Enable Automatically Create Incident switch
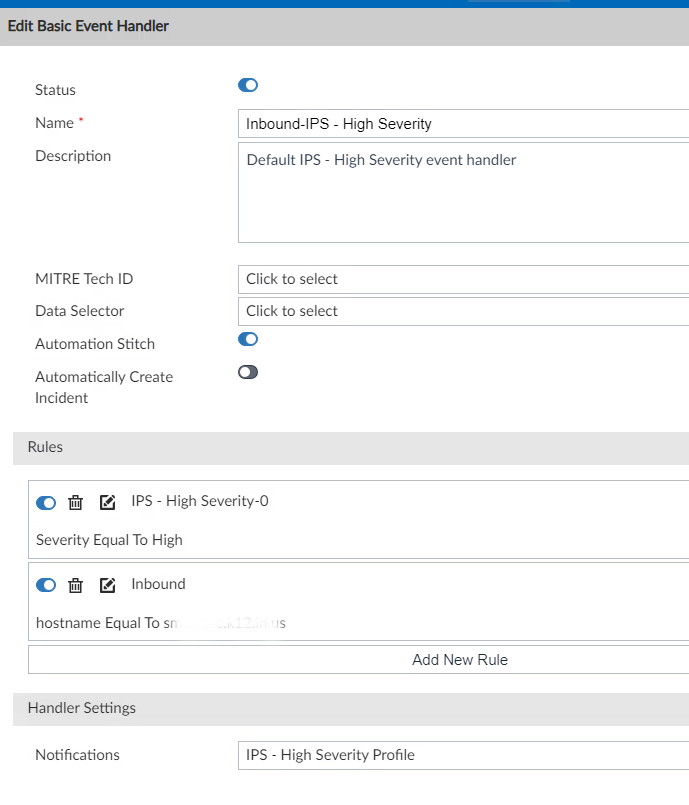689x805 pixels. (248, 372)
